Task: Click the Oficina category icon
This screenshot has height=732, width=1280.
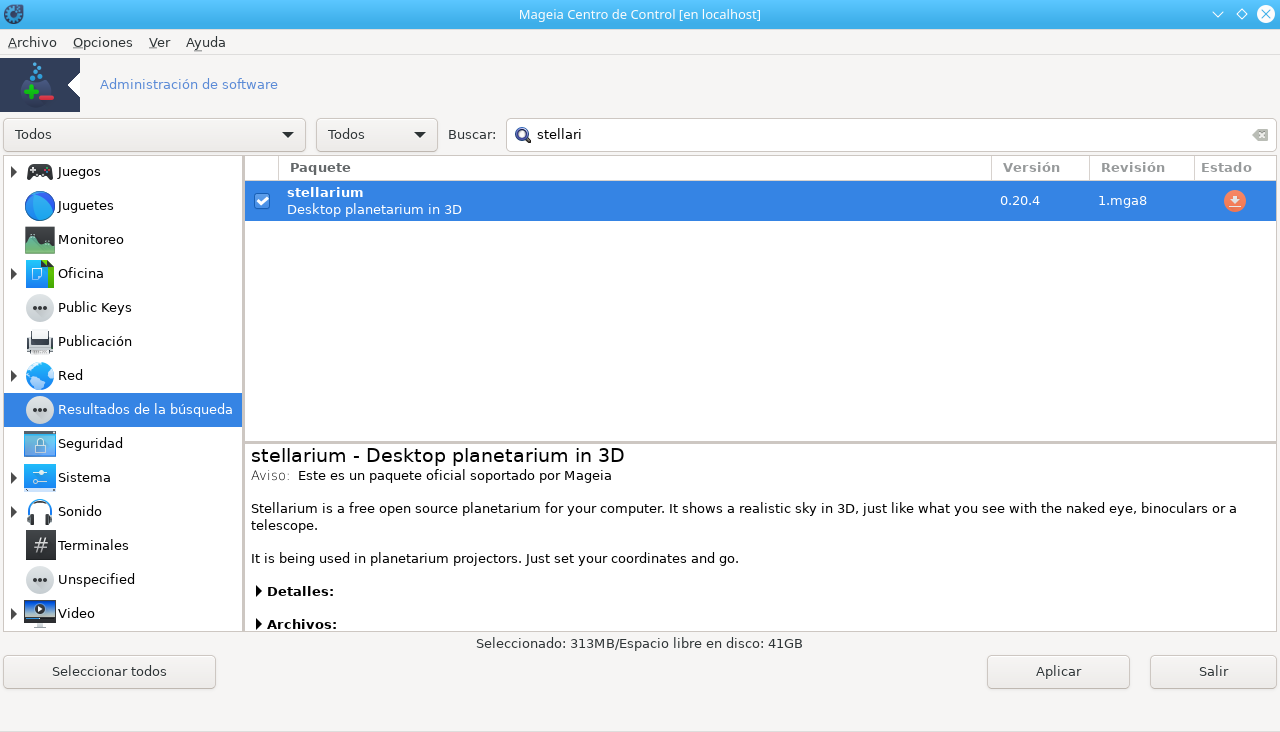Action: (x=40, y=274)
